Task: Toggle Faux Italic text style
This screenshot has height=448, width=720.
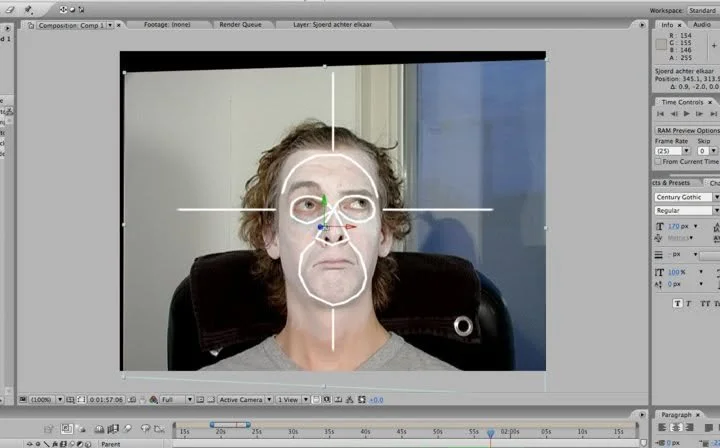Action: click(688, 303)
